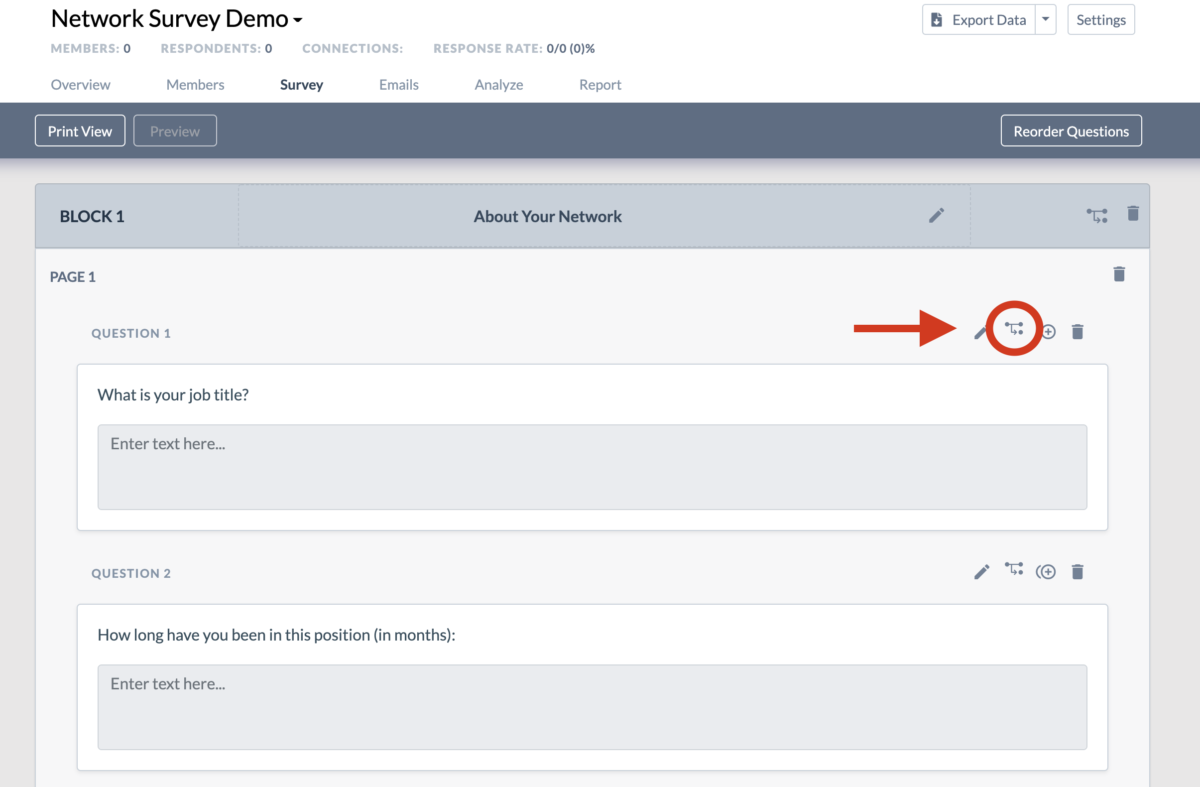Click the document icon on Export Data
1200x787 pixels.
coord(937,19)
